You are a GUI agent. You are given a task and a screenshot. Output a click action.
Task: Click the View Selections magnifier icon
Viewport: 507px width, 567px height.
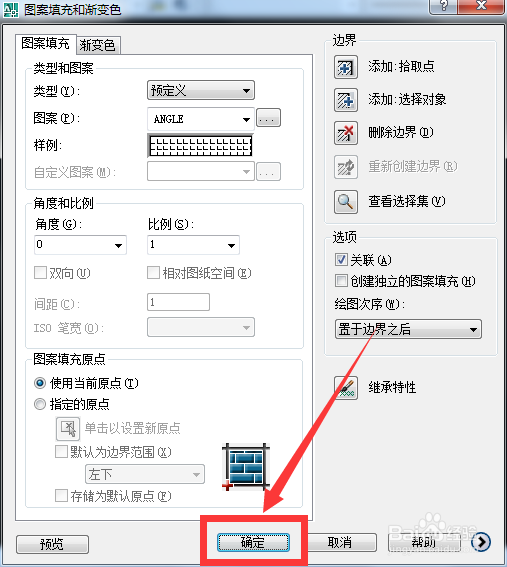346,202
